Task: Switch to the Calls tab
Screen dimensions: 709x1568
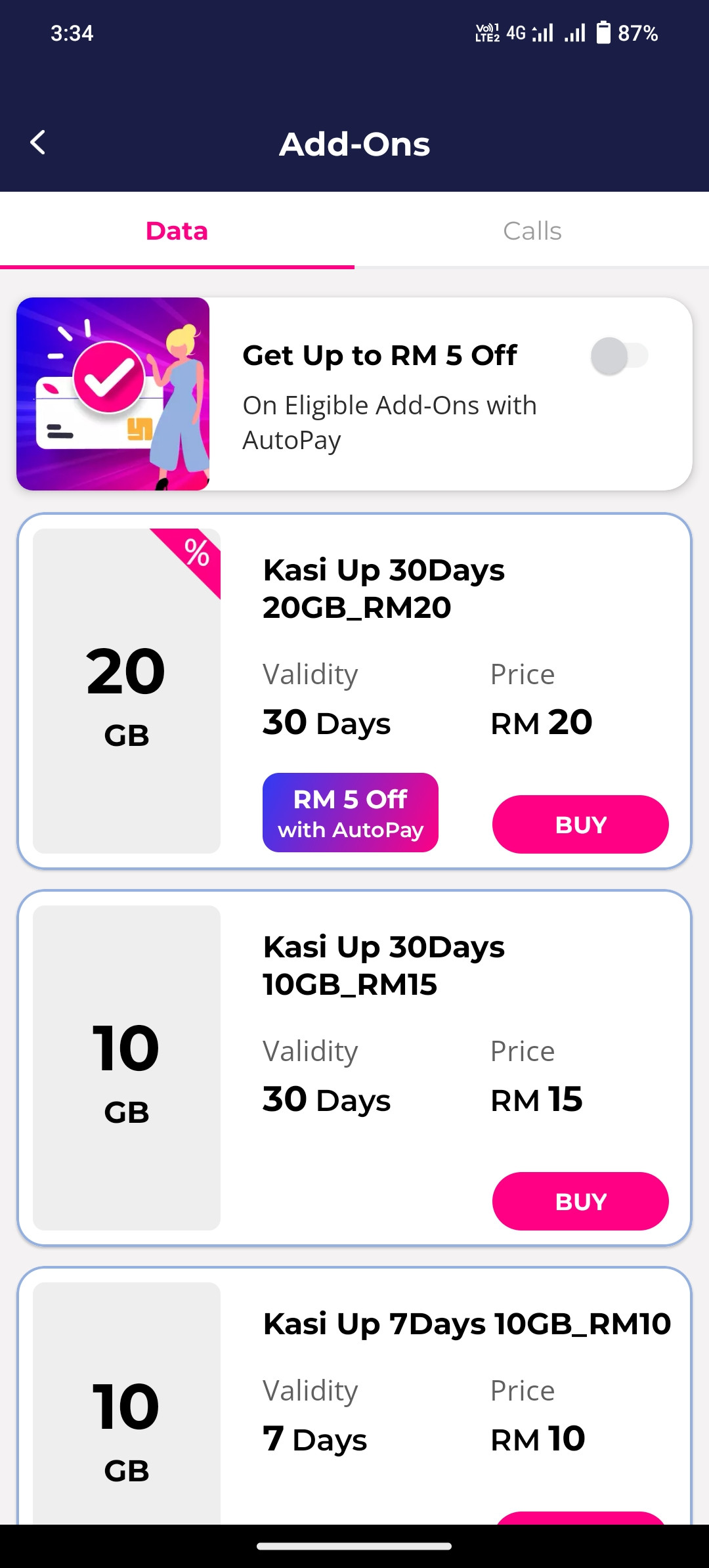Action: 532,230
